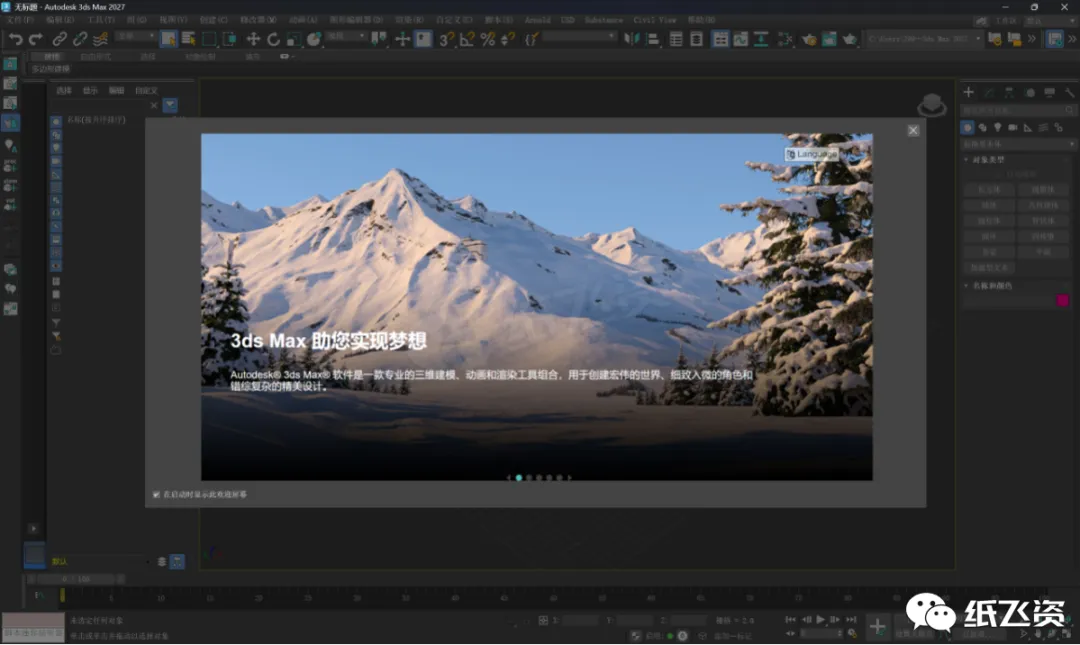Activate the Select and Place tool
The height and width of the screenshot is (645, 1080).
[x=314, y=39]
